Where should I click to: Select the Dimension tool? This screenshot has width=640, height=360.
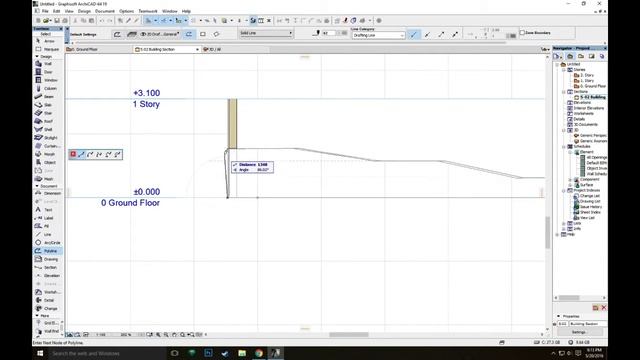coord(48,193)
